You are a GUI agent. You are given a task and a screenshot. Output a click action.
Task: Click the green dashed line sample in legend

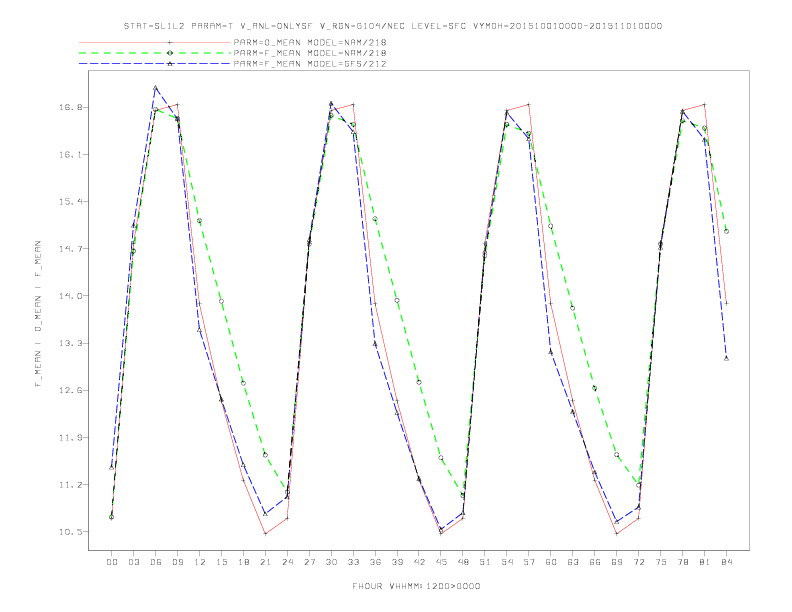pos(155,53)
